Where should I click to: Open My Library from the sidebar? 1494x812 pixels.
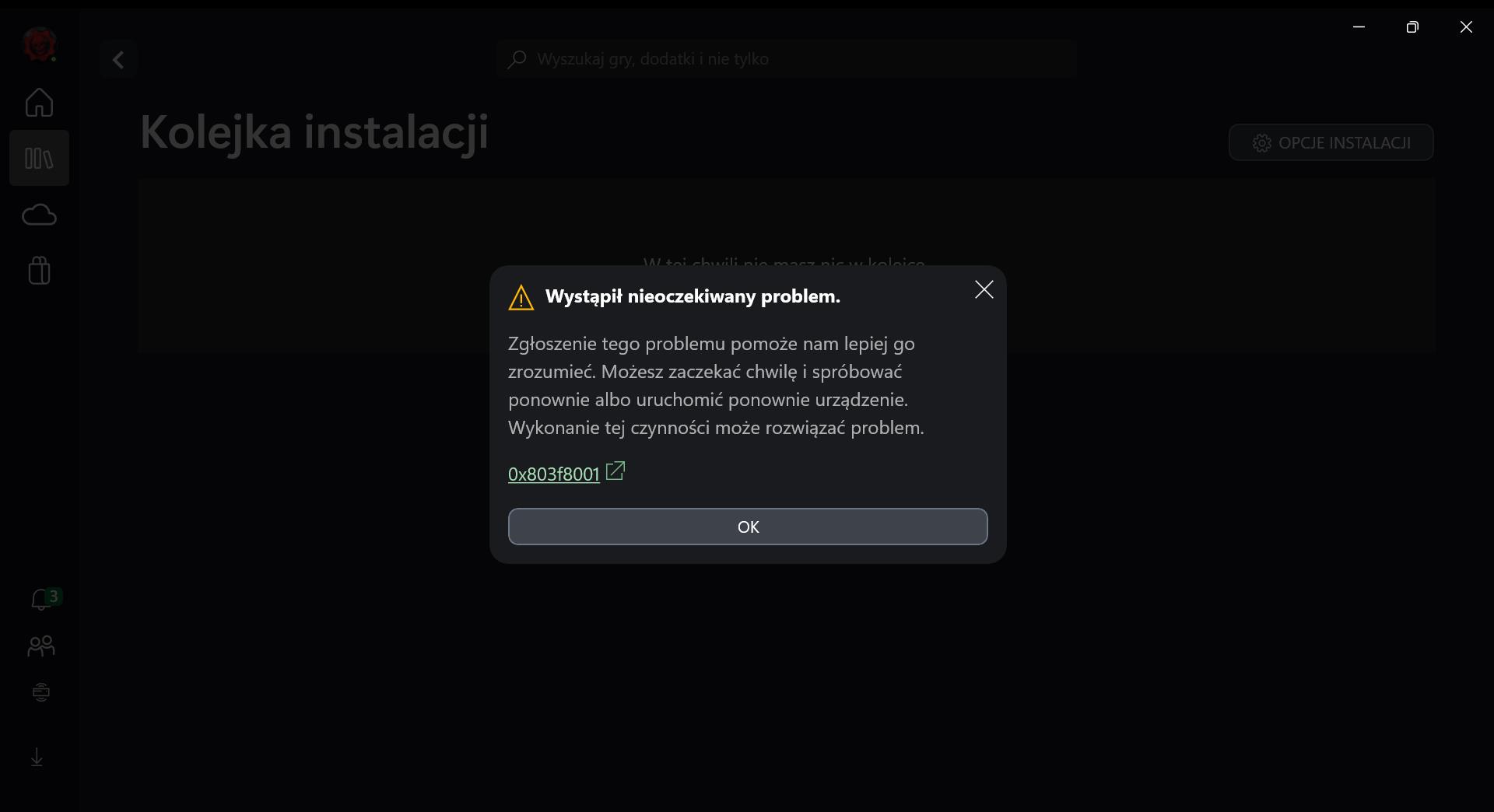tap(39, 159)
